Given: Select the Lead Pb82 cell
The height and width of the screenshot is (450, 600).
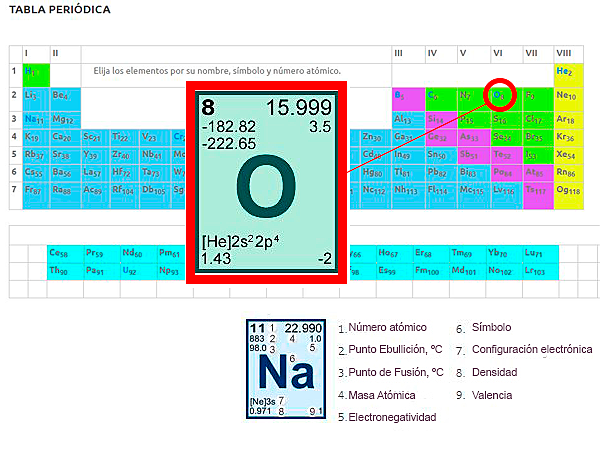Looking at the screenshot, I should pos(441,173).
